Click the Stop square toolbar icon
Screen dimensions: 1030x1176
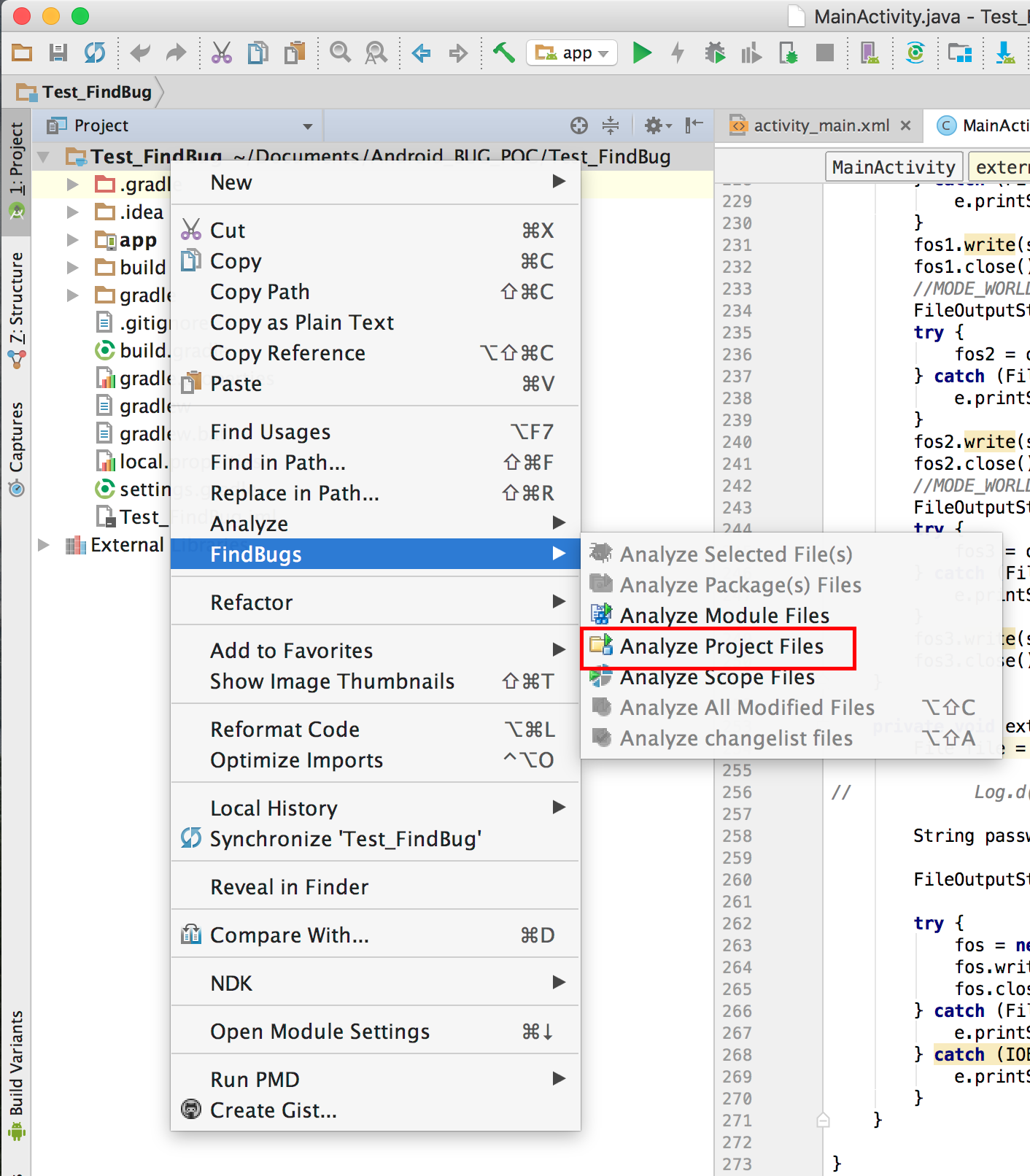coord(825,53)
